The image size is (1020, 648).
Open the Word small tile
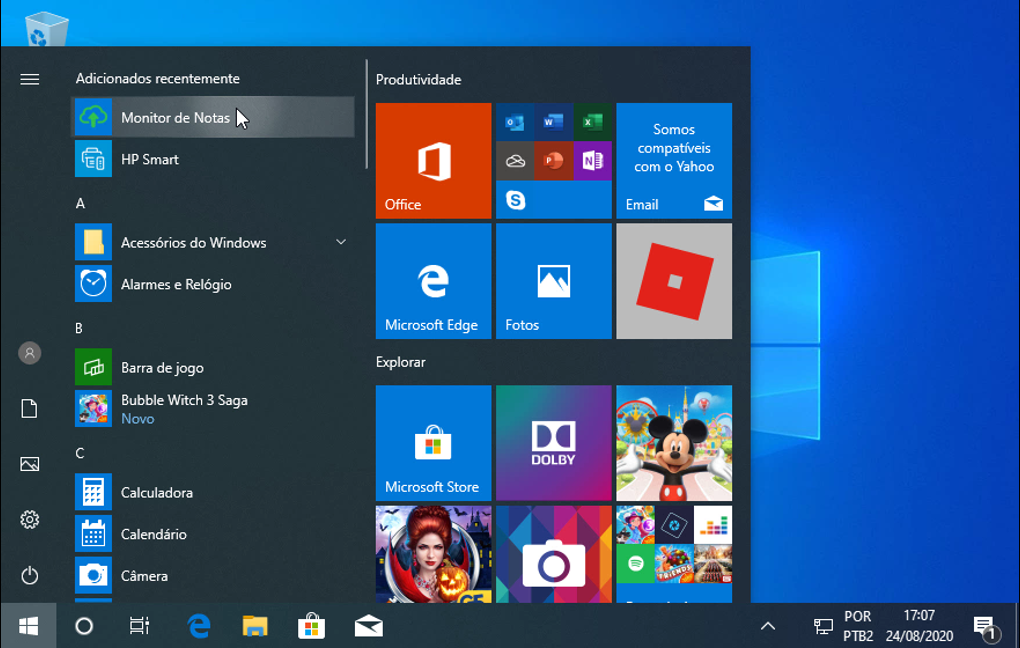pyautogui.click(x=554, y=122)
